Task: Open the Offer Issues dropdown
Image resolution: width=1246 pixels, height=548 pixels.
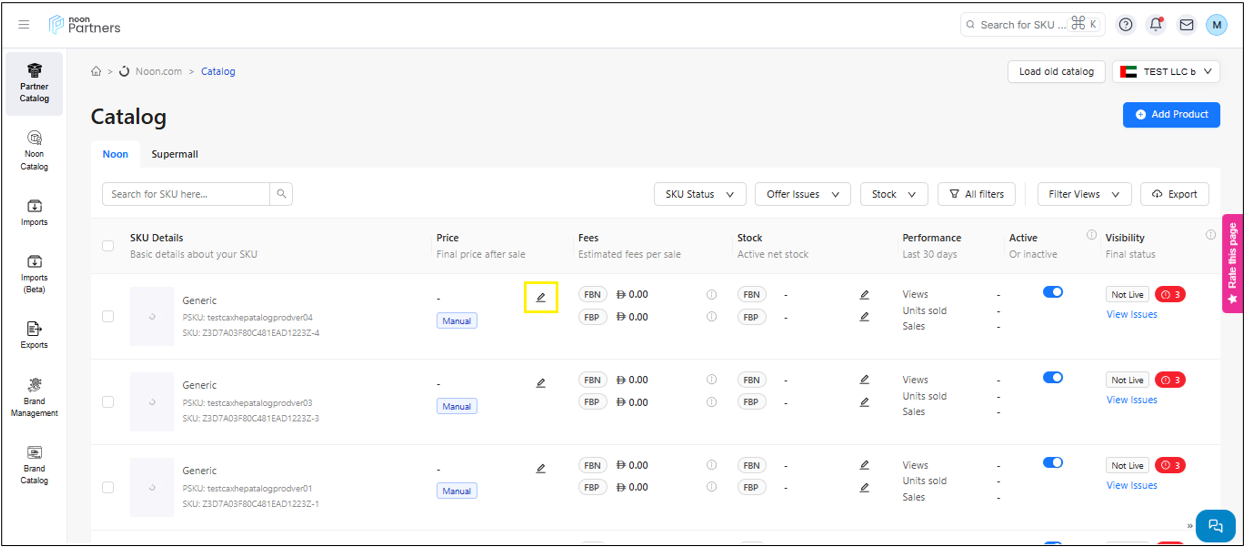Action: (802, 194)
